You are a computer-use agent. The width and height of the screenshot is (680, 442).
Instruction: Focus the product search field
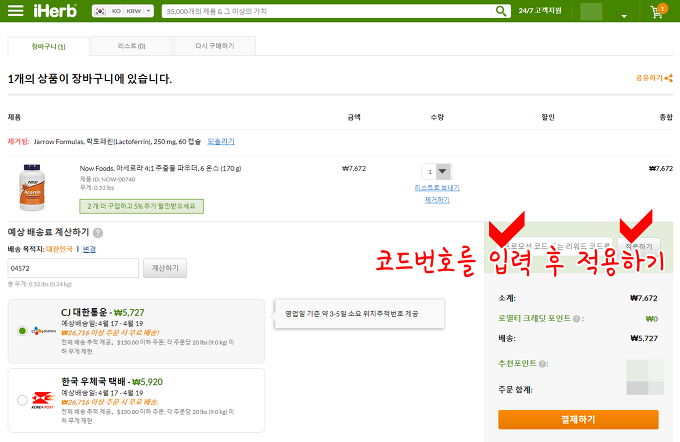327,11
